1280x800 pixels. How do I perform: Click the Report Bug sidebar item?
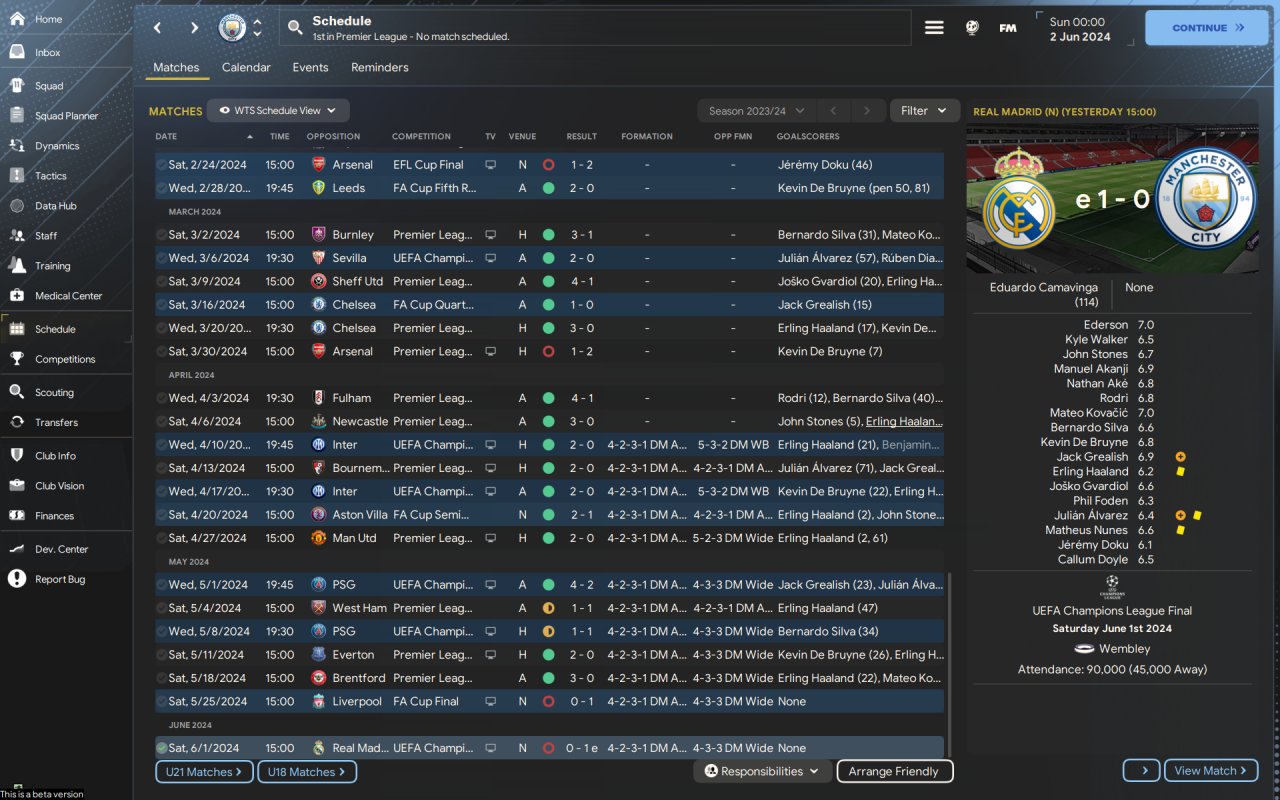(x=66, y=579)
